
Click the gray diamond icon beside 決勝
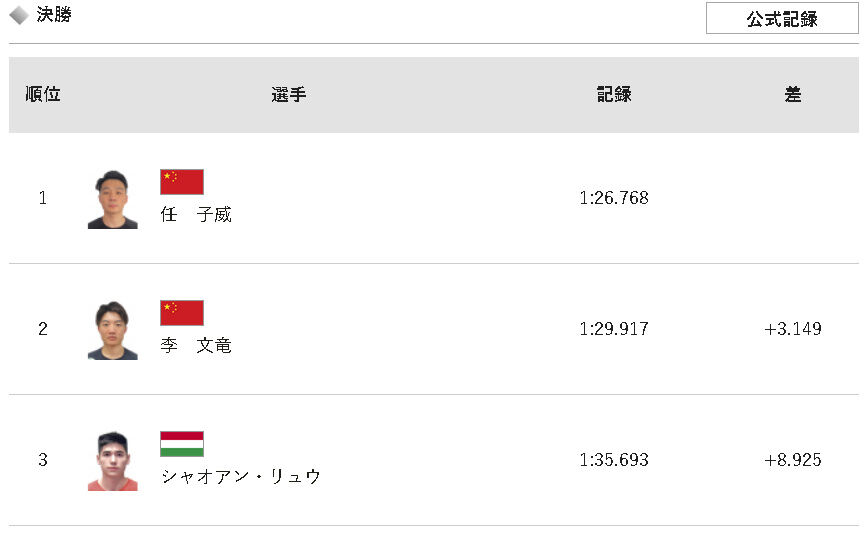tap(19, 15)
